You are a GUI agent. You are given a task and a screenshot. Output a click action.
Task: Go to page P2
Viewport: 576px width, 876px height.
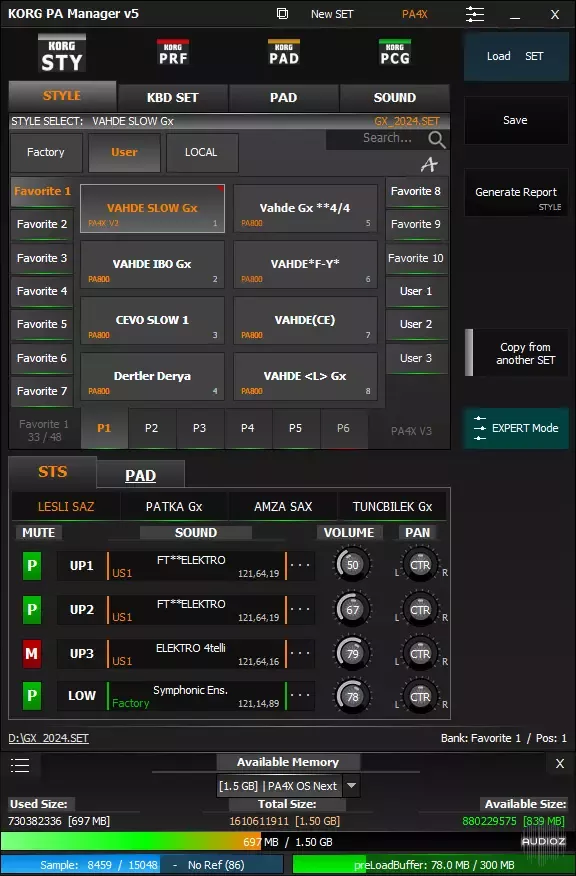[151, 429]
